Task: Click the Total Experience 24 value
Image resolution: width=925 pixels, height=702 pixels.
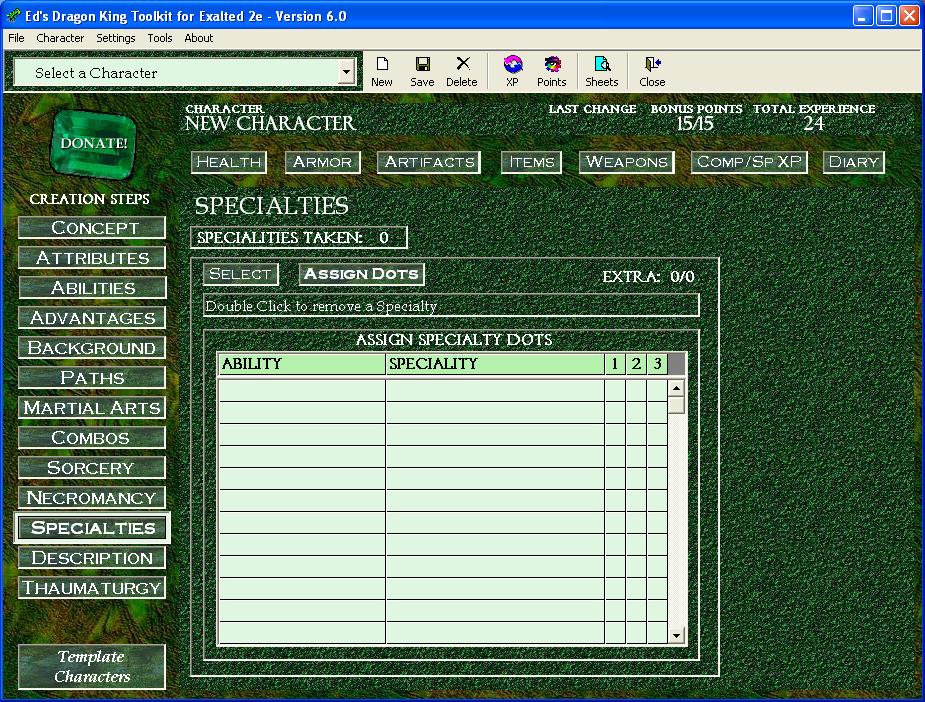Action: [x=814, y=124]
